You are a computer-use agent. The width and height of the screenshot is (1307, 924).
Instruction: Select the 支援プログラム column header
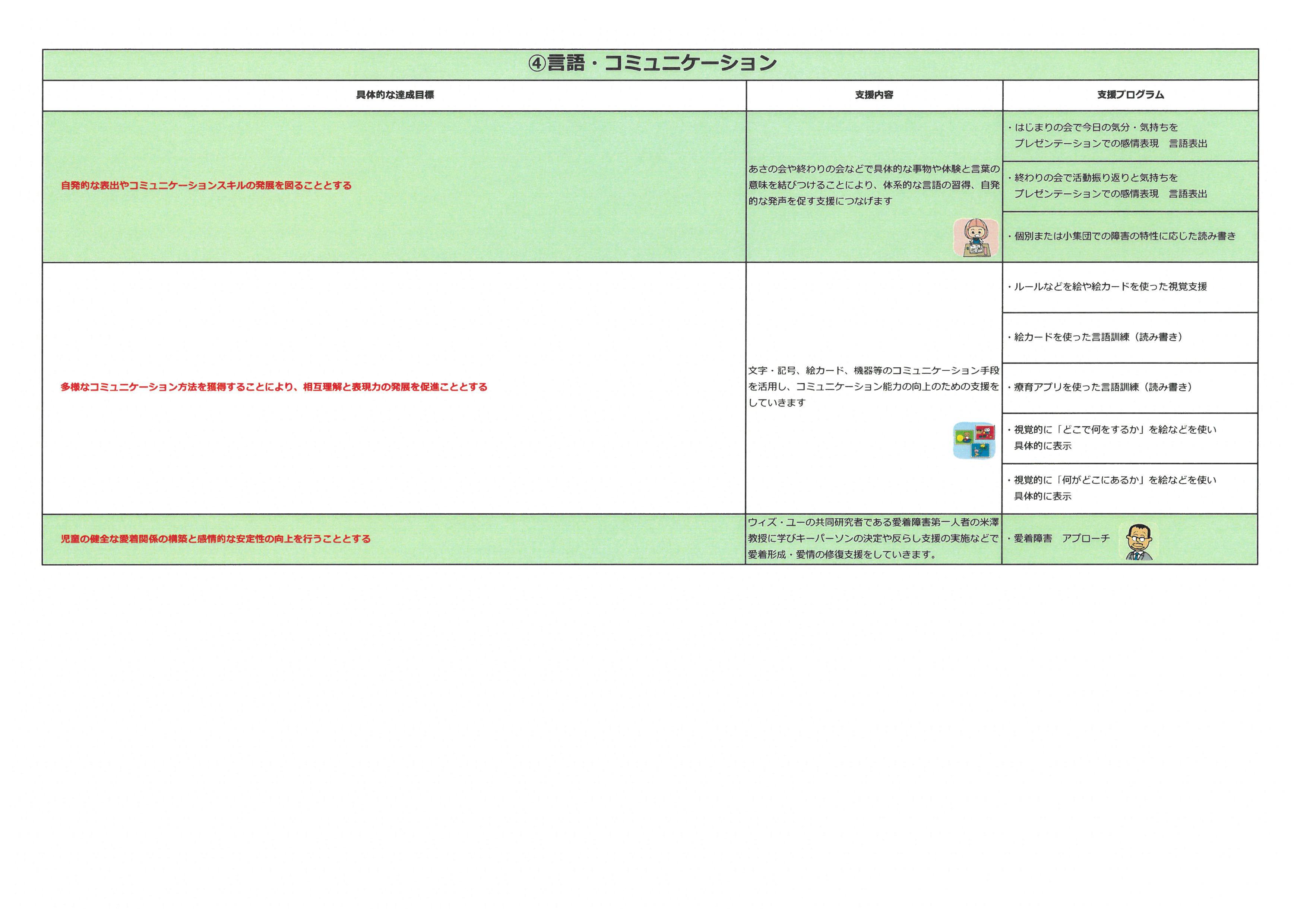[1130, 95]
